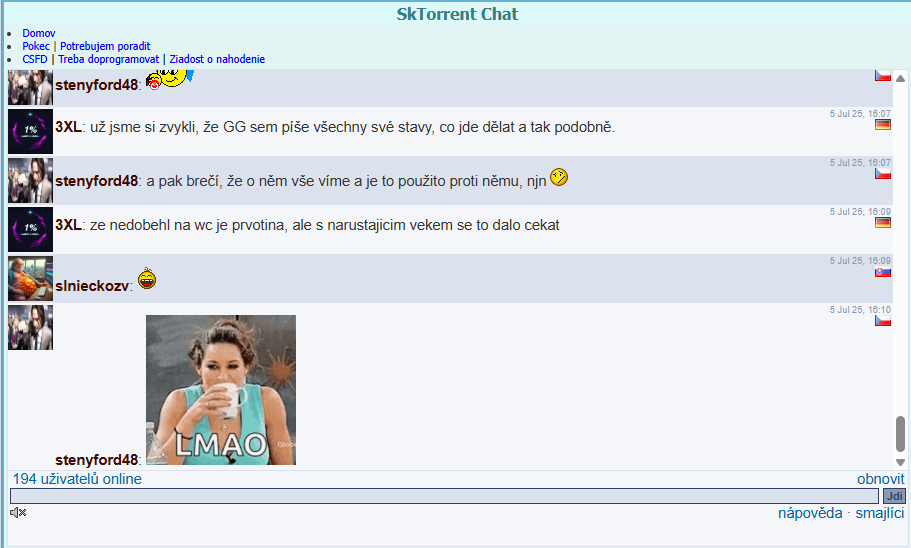Open the Potrebujem poradit room
The width and height of the screenshot is (911, 548).
pyautogui.click(x=105, y=46)
